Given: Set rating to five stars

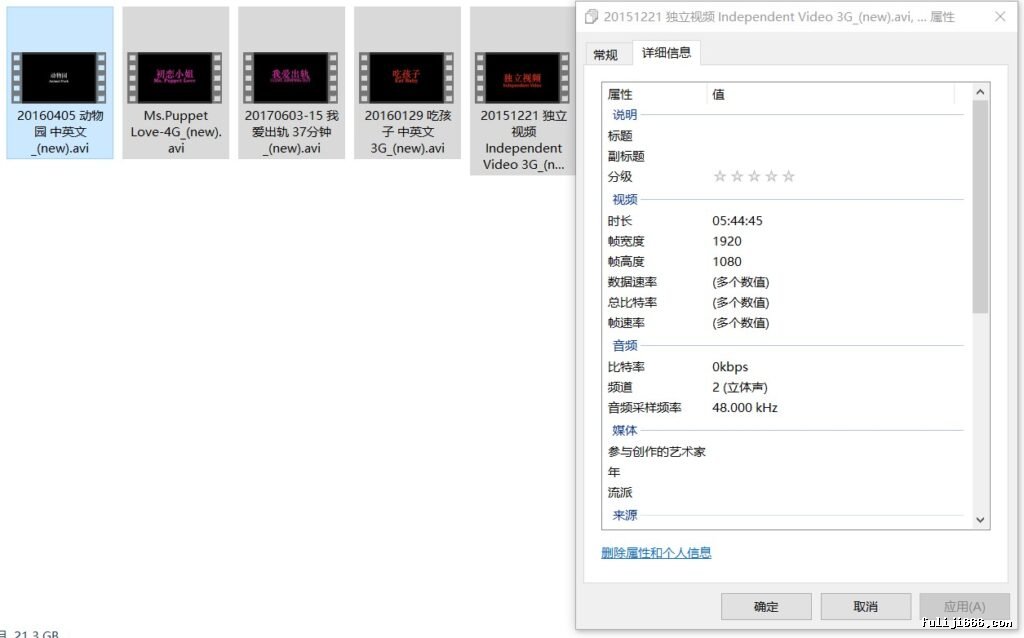Looking at the screenshot, I should [x=788, y=176].
